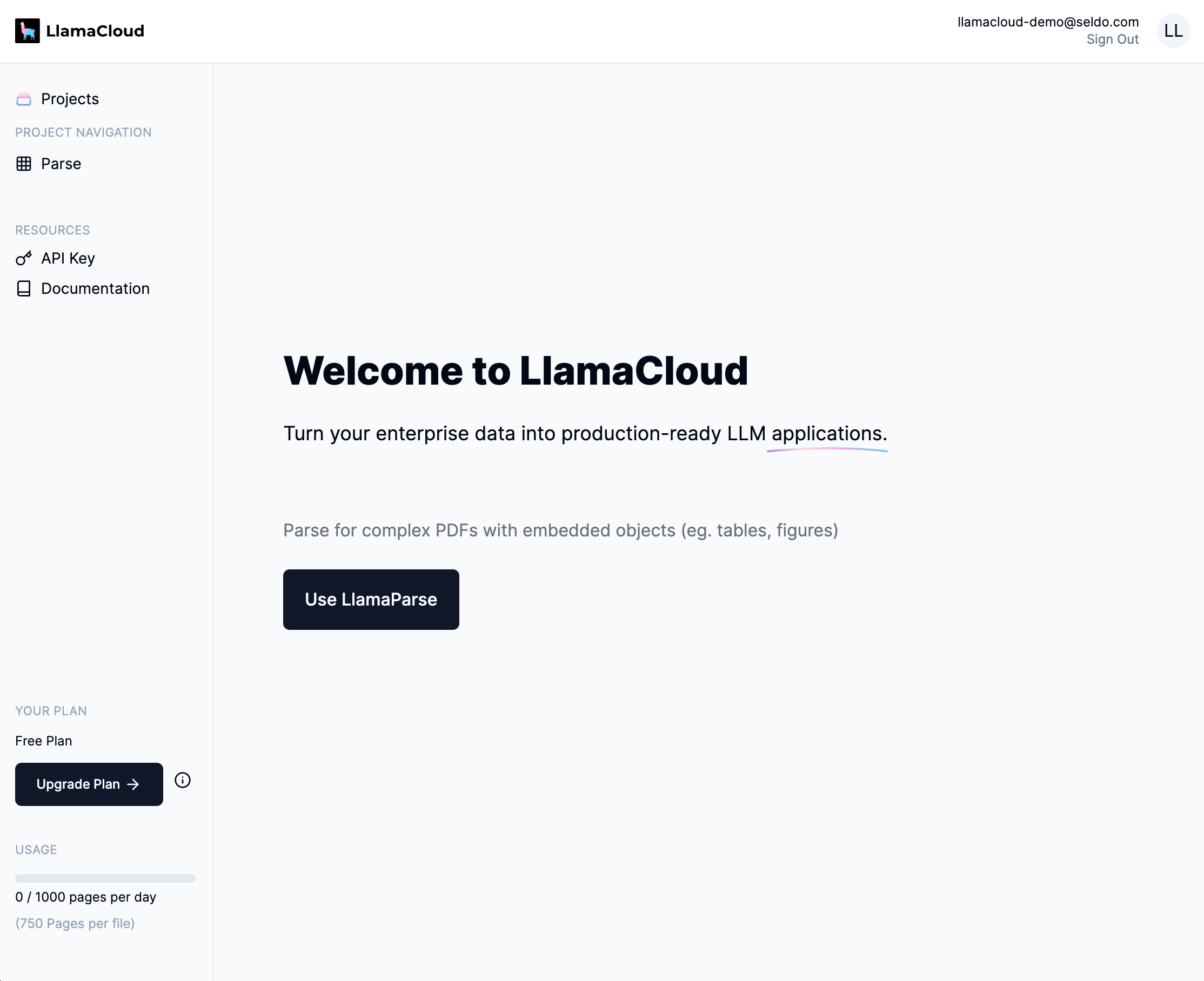The height and width of the screenshot is (981, 1204).
Task: Click the plan info circle icon
Action: (x=183, y=781)
